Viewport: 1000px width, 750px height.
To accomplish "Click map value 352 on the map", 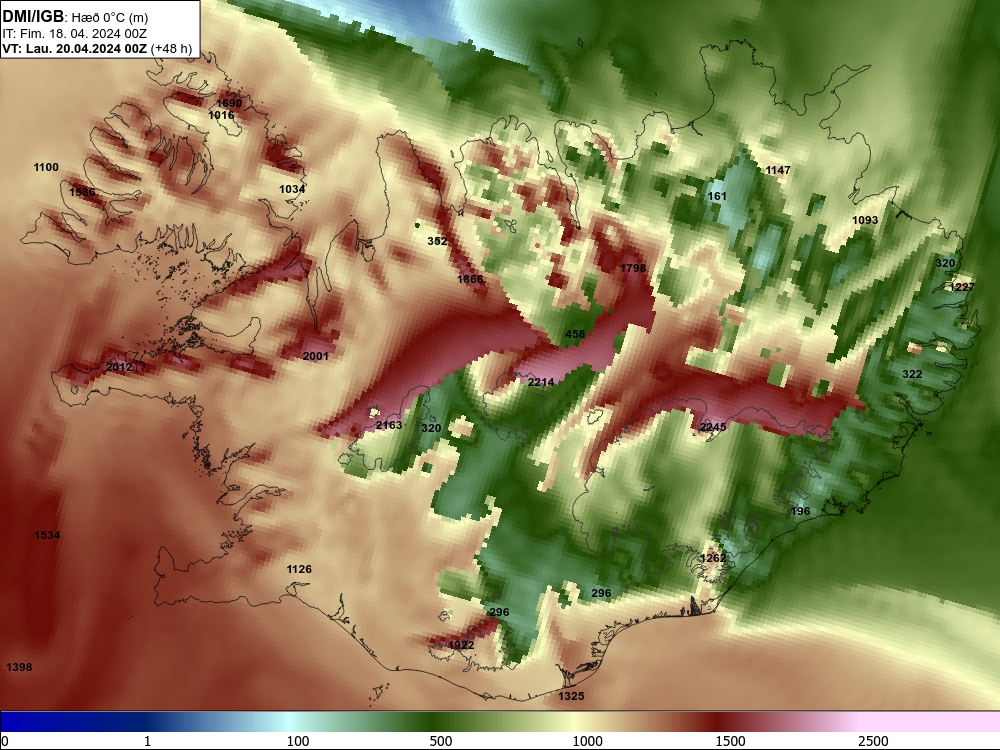I will click(437, 241).
